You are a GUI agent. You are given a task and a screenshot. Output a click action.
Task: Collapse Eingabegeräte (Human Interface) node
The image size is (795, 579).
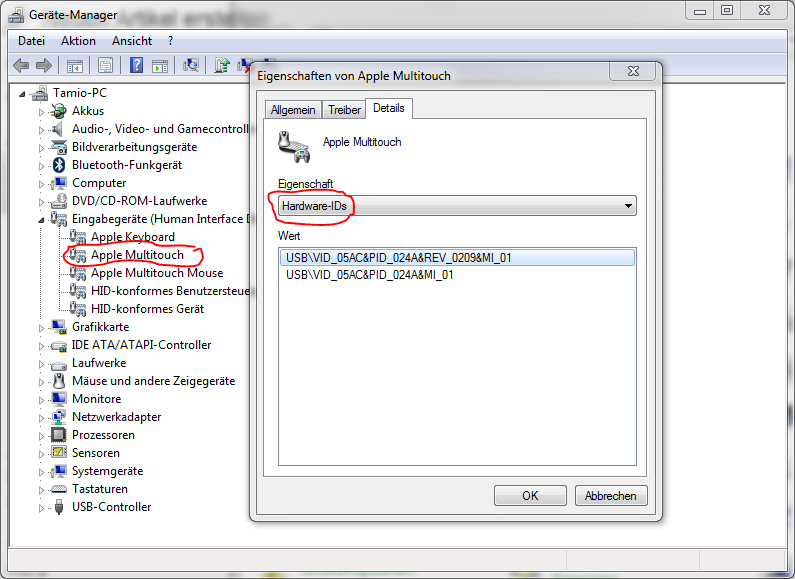click(x=41, y=220)
